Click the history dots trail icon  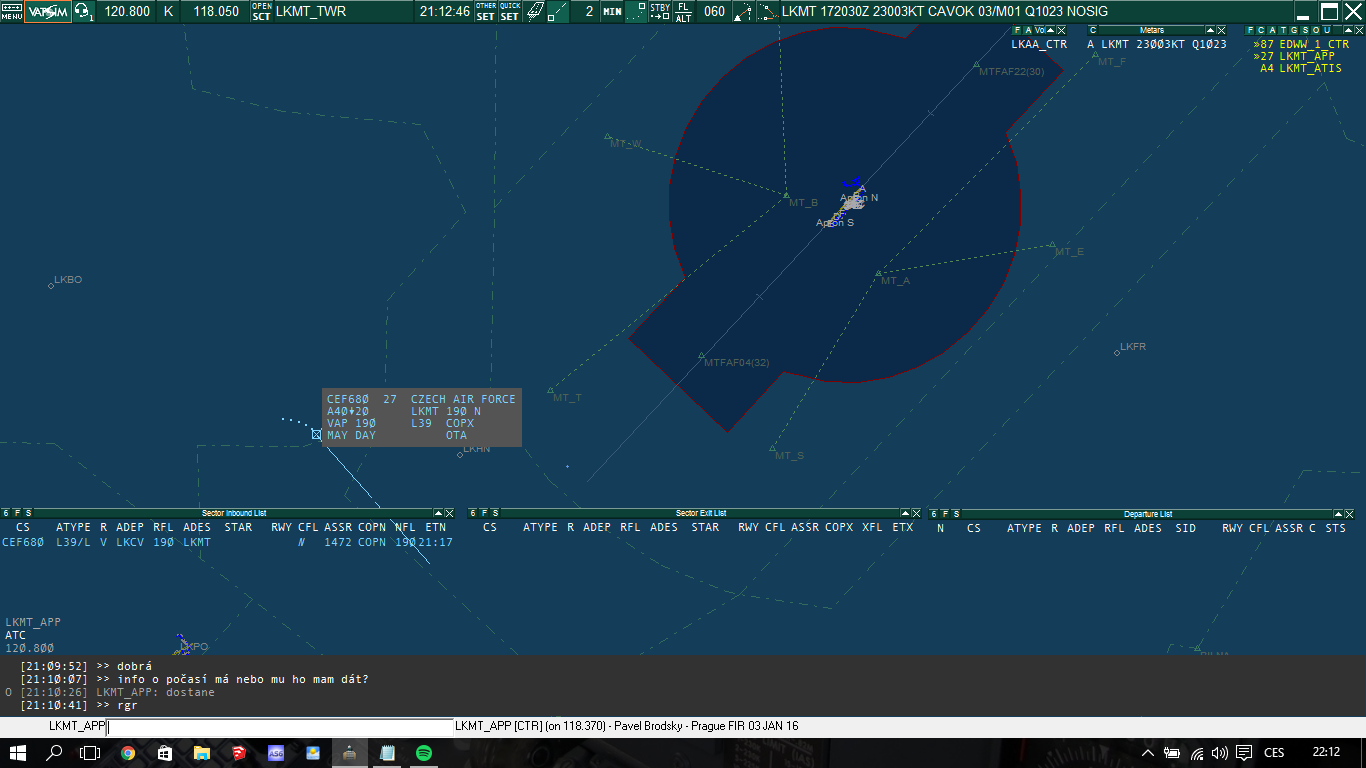pyautogui.click(x=635, y=12)
